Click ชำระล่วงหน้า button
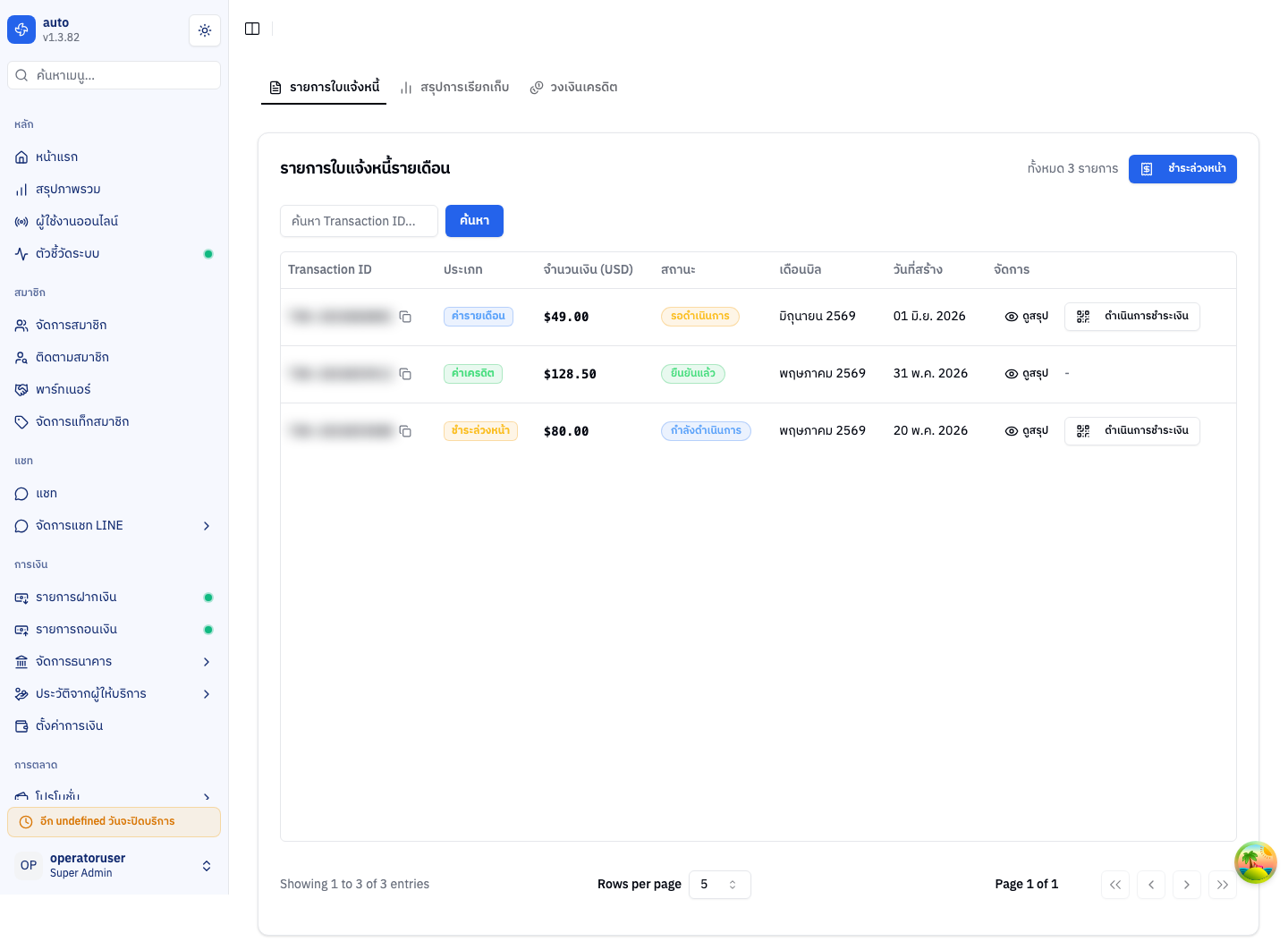1288x950 pixels. click(1182, 169)
